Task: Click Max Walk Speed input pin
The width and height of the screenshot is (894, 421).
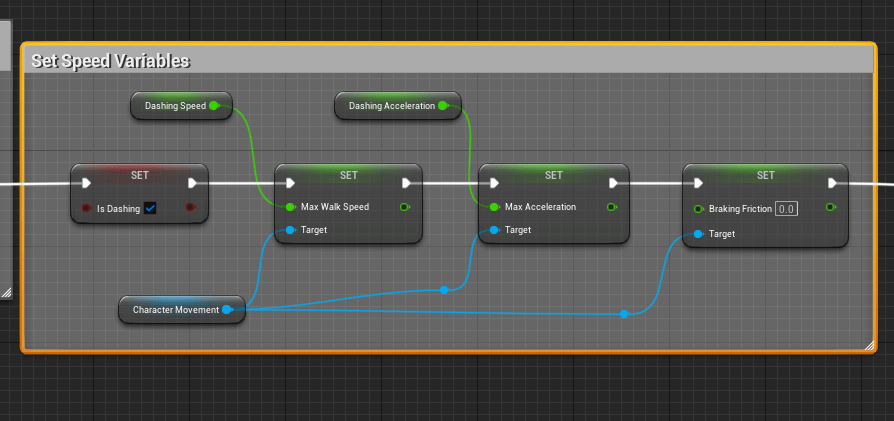Action: click(x=290, y=208)
